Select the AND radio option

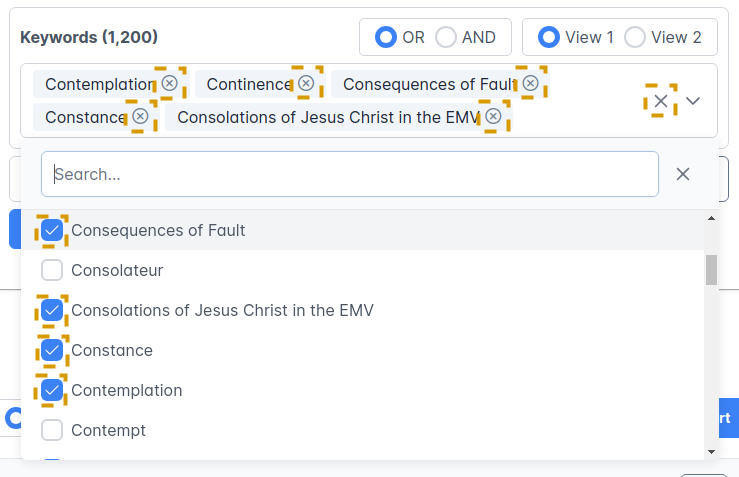(446, 37)
